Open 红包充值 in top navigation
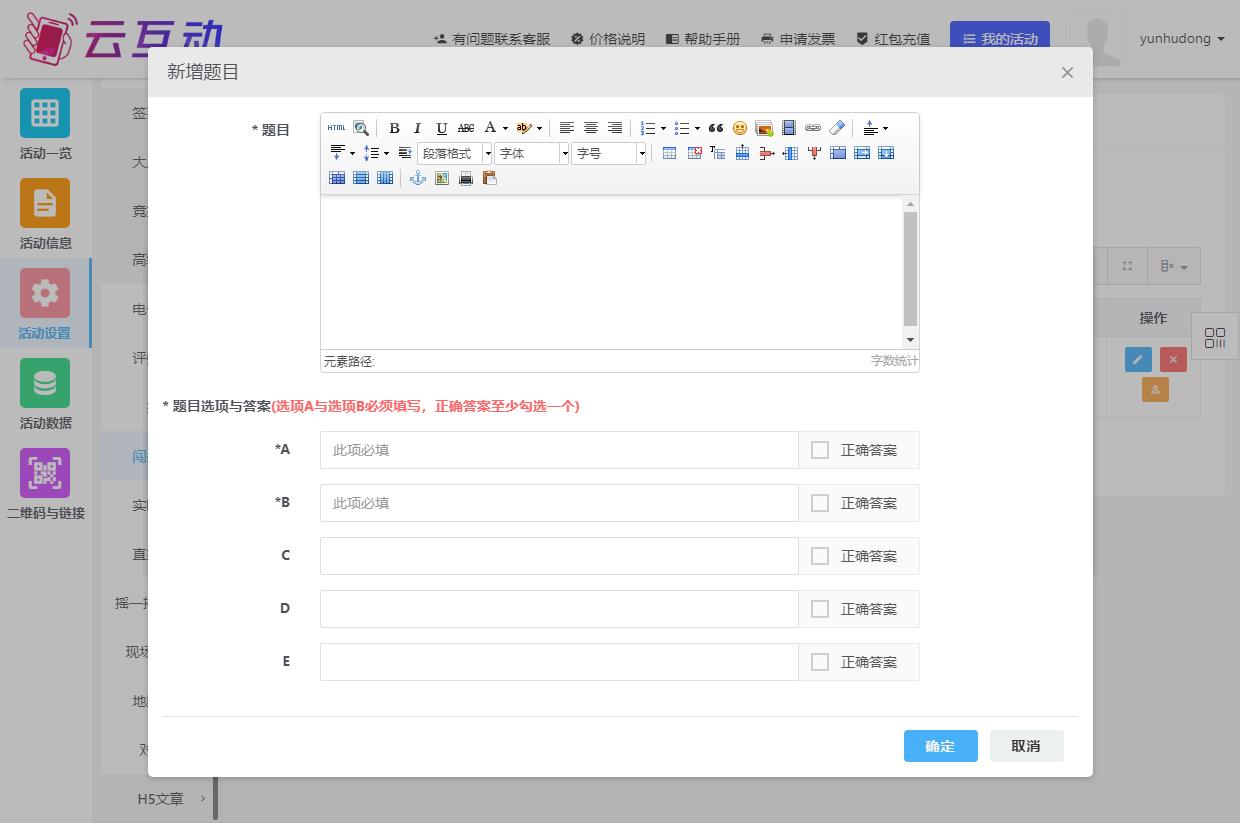This screenshot has height=823, width=1240. [x=893, y=39]
